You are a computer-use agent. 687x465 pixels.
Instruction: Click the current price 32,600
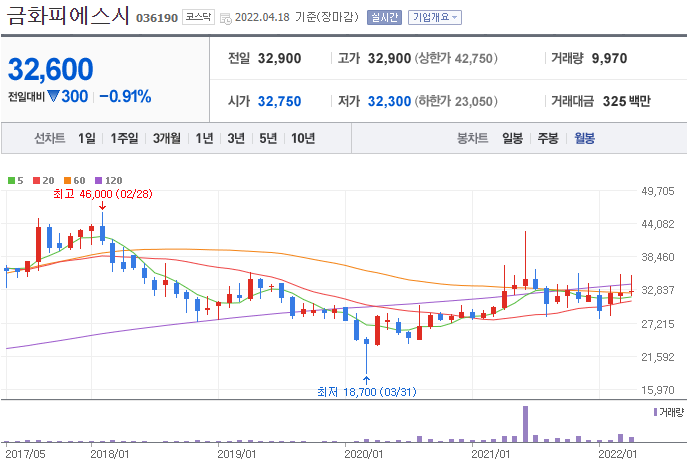click(x=51, y=69)
